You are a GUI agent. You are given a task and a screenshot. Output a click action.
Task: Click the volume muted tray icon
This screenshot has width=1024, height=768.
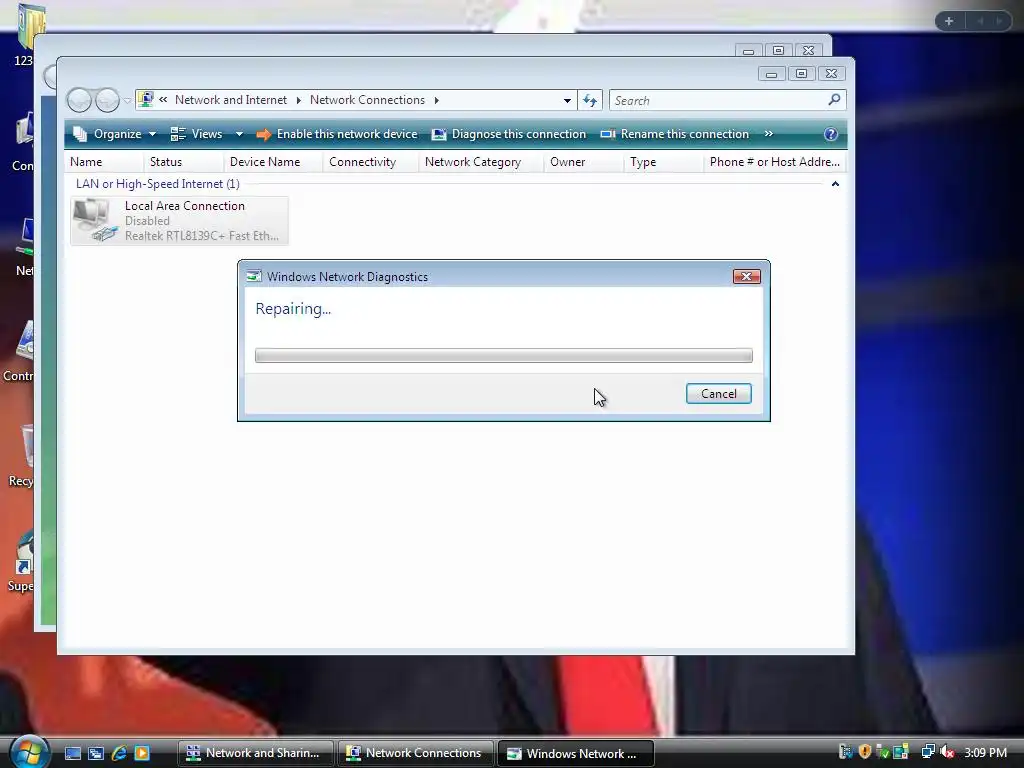click(947, 752)
